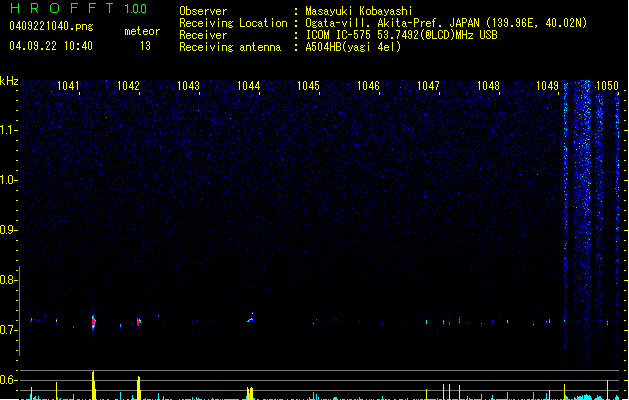The image size is (629, 400).
Task: Click the 1050 time axis marker
Action: point(607,86)
